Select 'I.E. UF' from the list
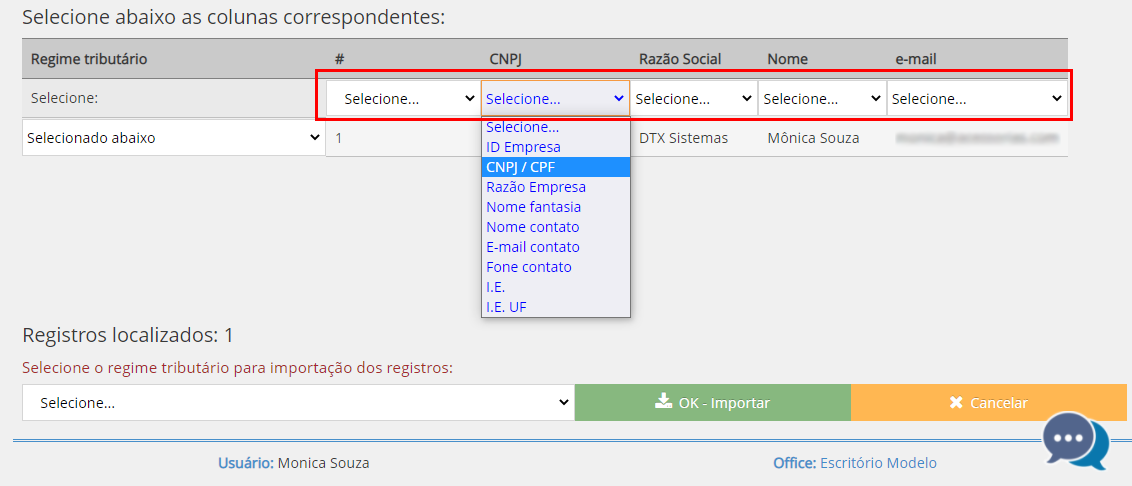The height and width of the screenshot is (486, 1132). pos(506,307)
